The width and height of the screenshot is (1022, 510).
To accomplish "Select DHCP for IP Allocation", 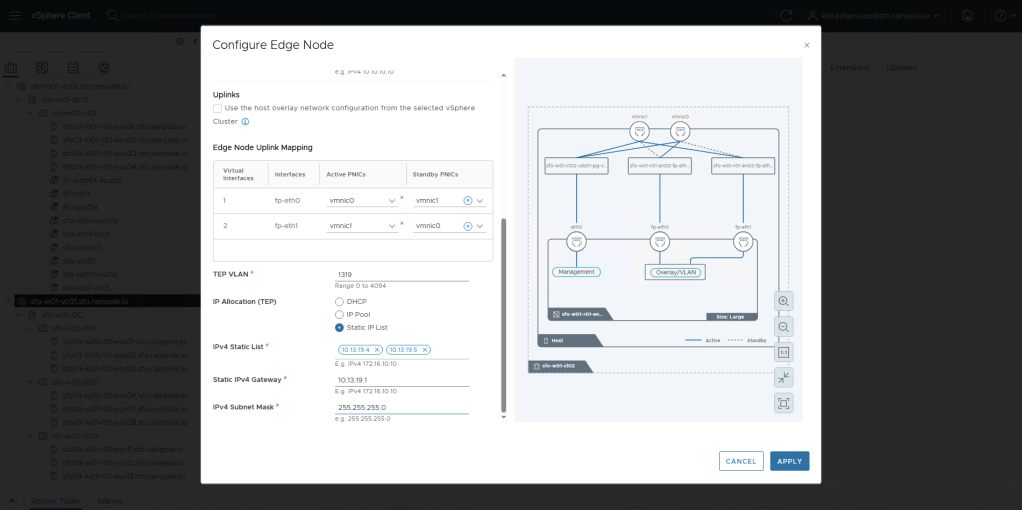I will (x=340, y=301).
